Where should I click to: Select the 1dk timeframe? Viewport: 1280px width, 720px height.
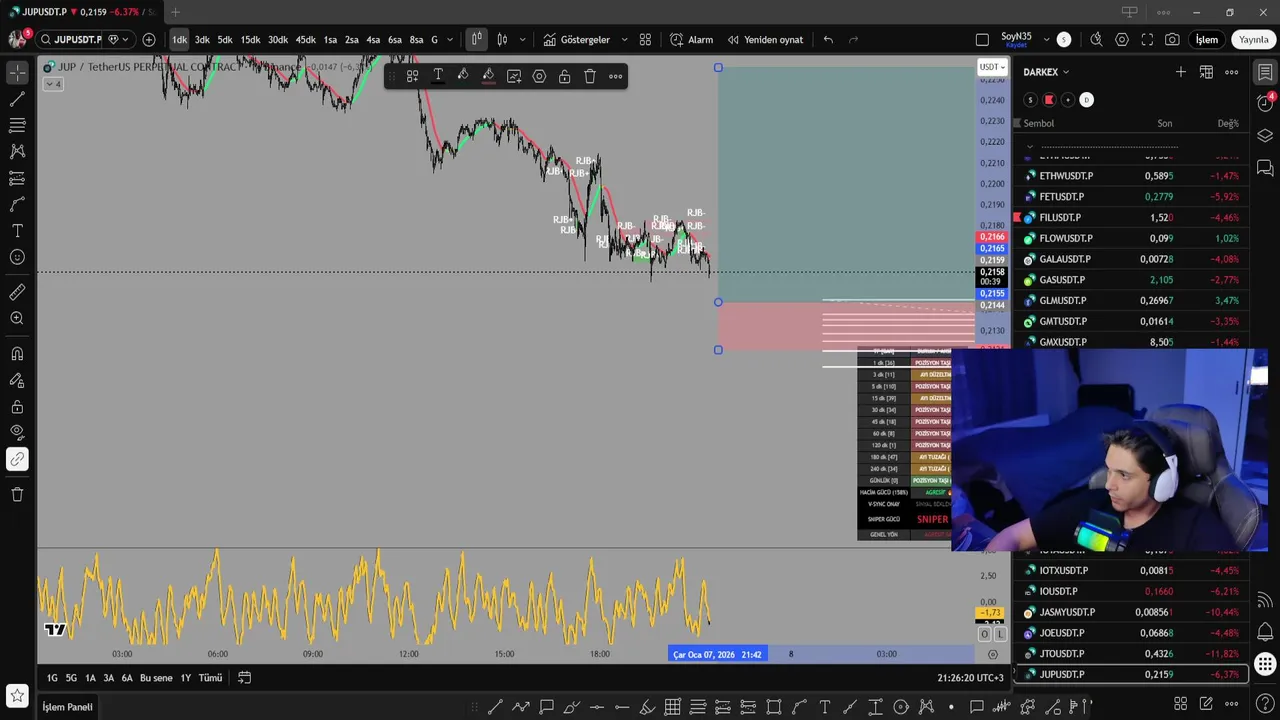click(x=179, y=40)
